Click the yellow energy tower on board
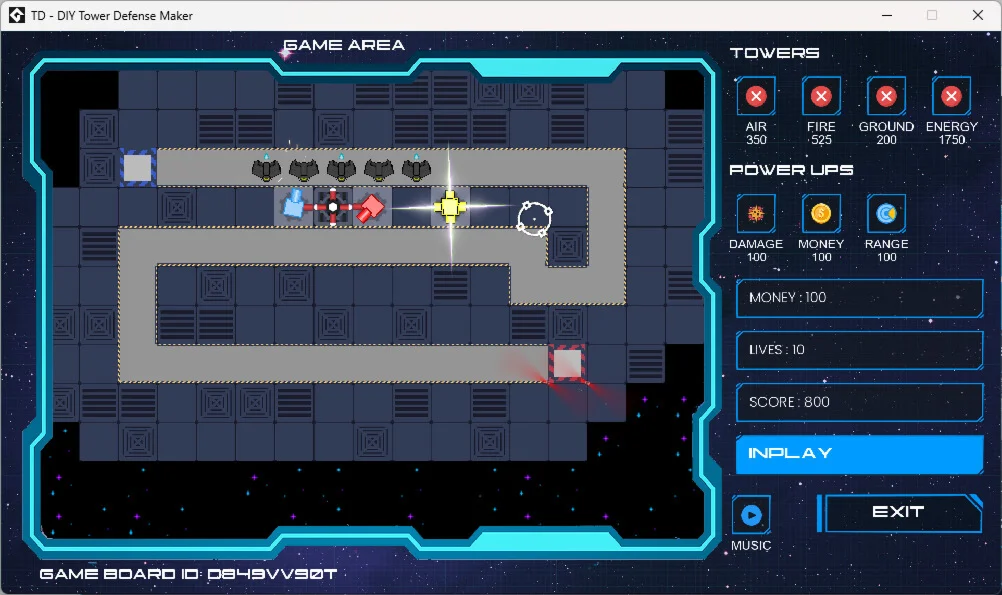Screen dimensions: 1002x595 pos(450,206)
